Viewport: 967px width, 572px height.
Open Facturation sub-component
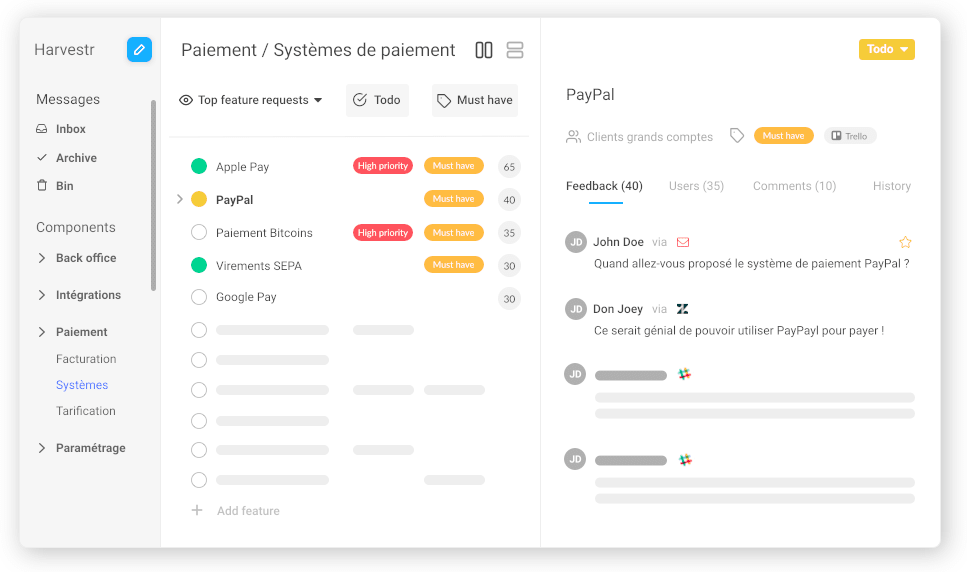click(x=86, y=359)
